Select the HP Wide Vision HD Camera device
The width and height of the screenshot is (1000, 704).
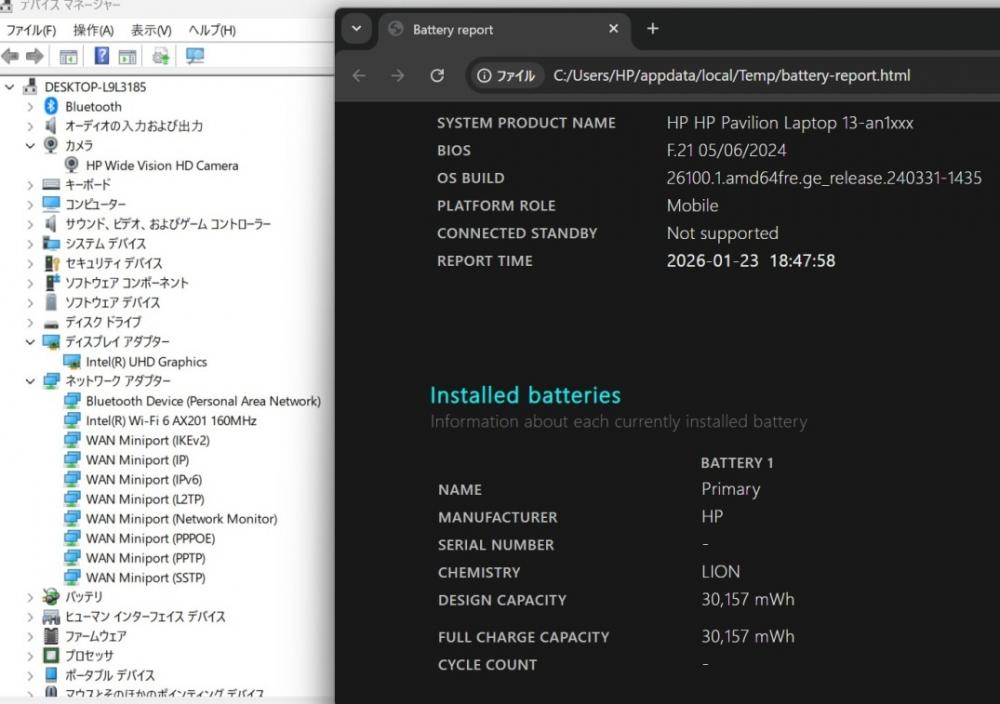coord(161,165)
